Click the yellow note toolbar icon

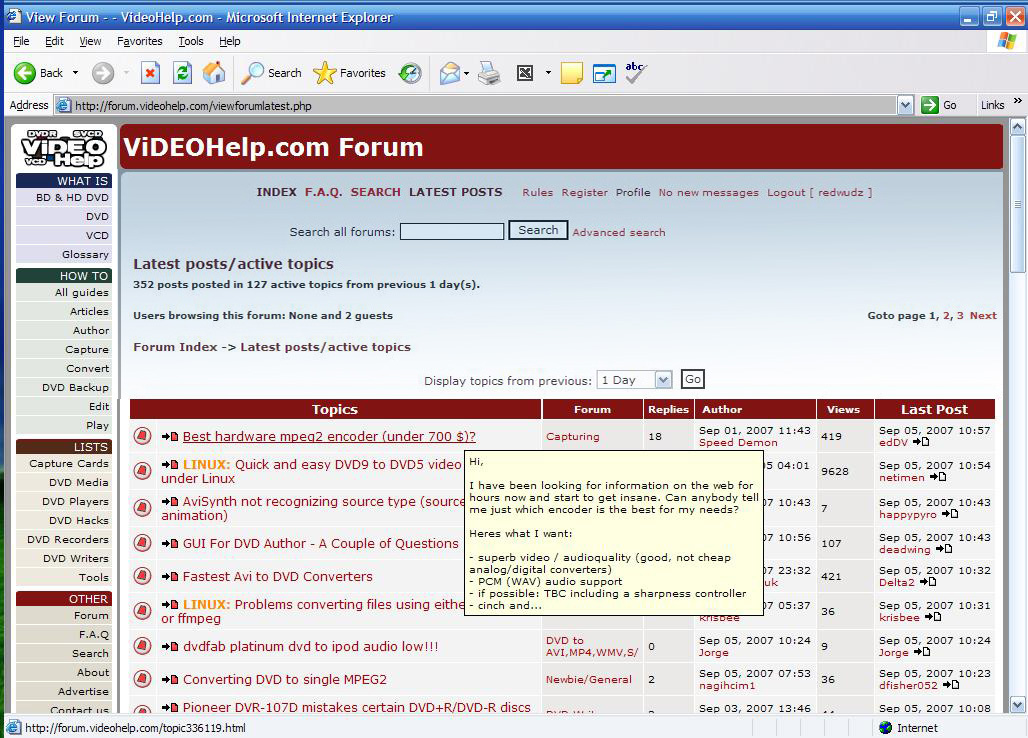[572, 73]
